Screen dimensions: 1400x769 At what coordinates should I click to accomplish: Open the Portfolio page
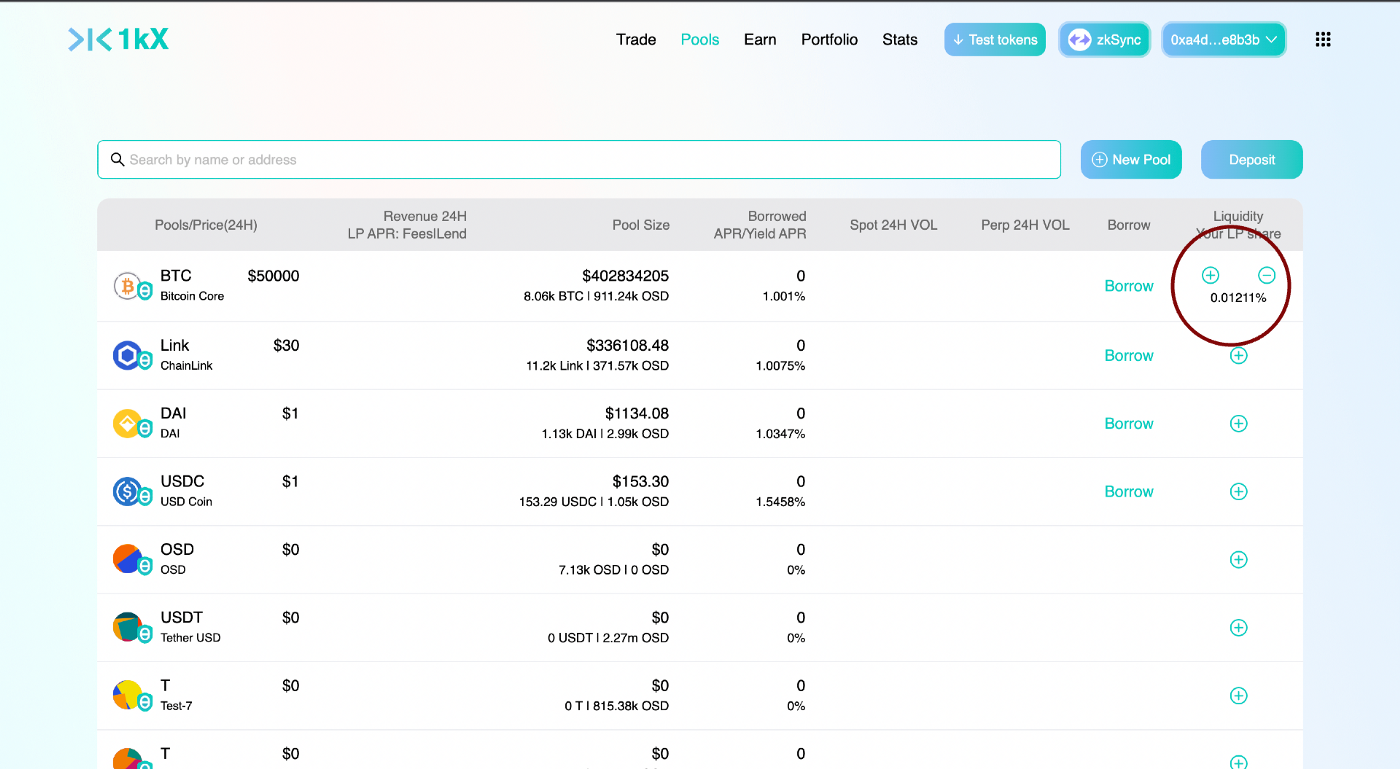point(829,40)
